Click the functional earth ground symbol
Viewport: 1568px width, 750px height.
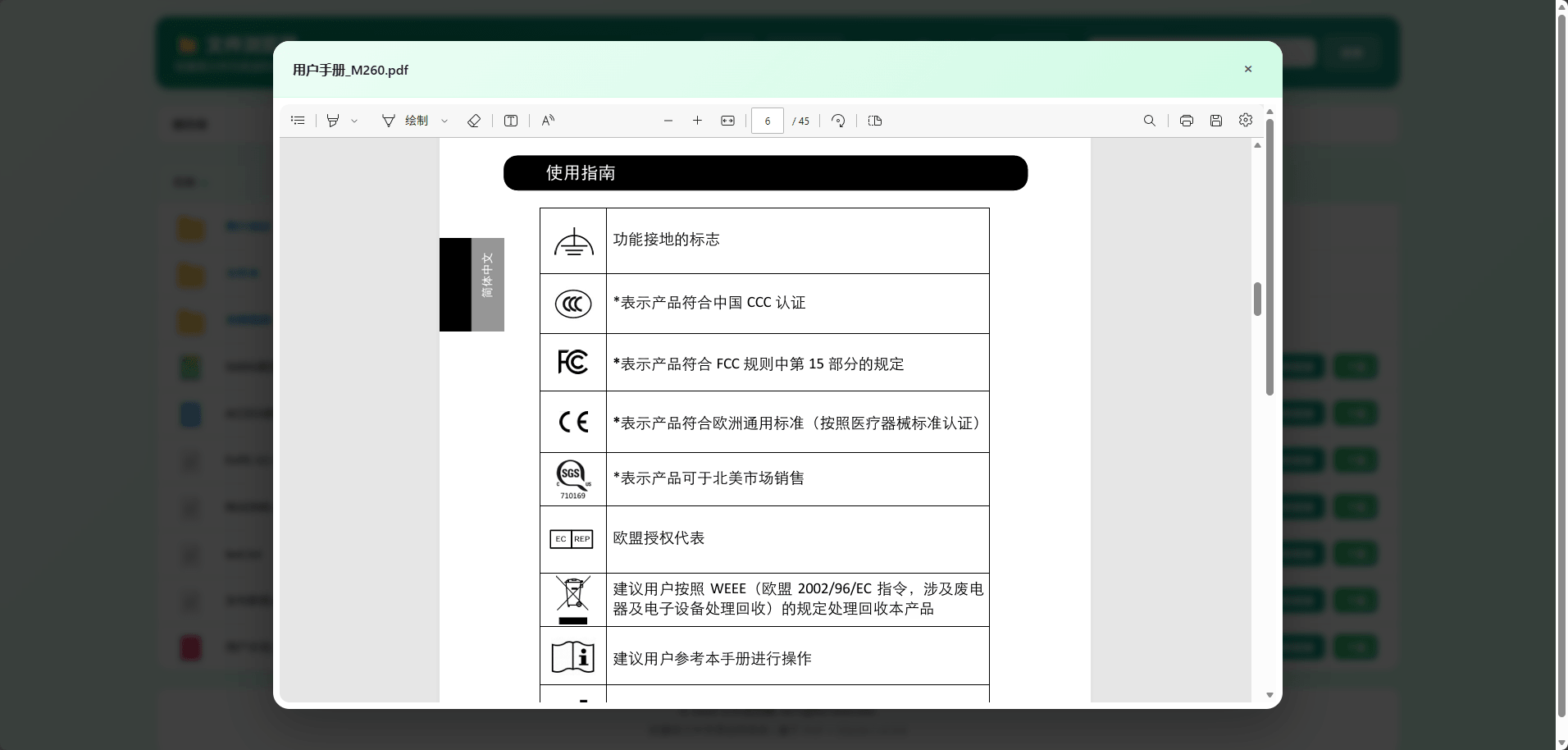(x=573, y=242)
